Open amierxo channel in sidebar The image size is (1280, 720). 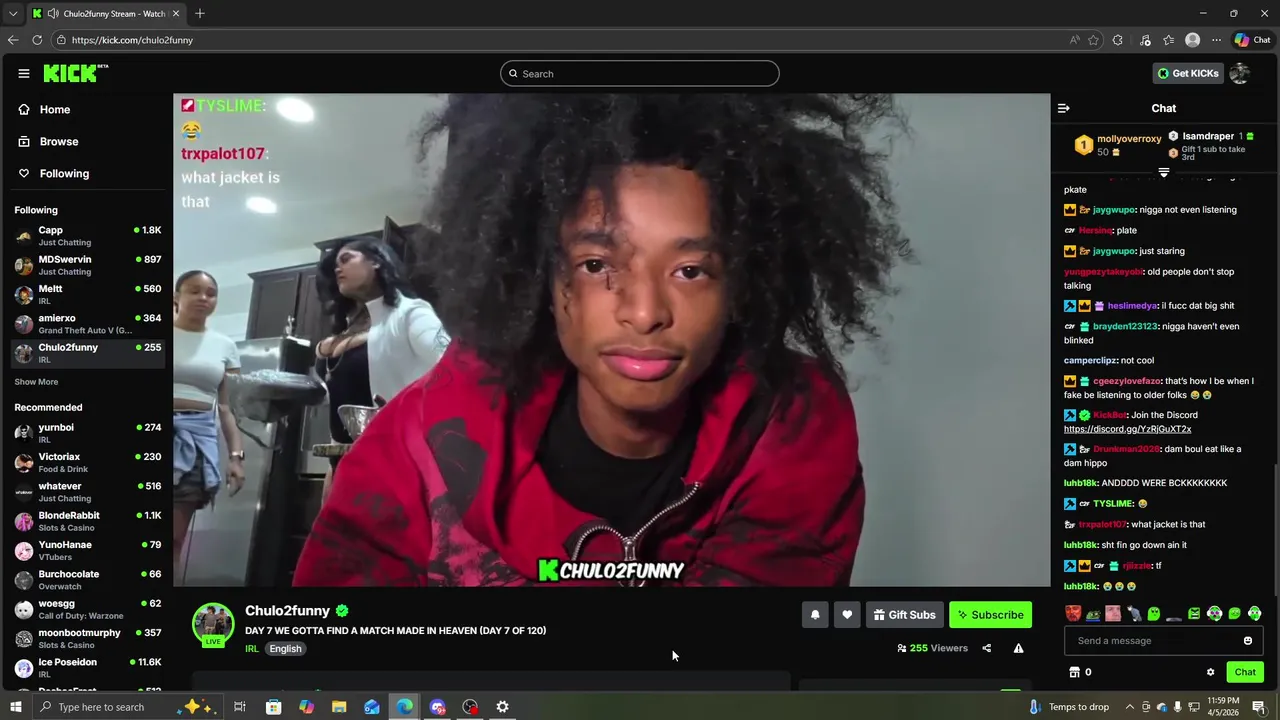pos(88,324)
